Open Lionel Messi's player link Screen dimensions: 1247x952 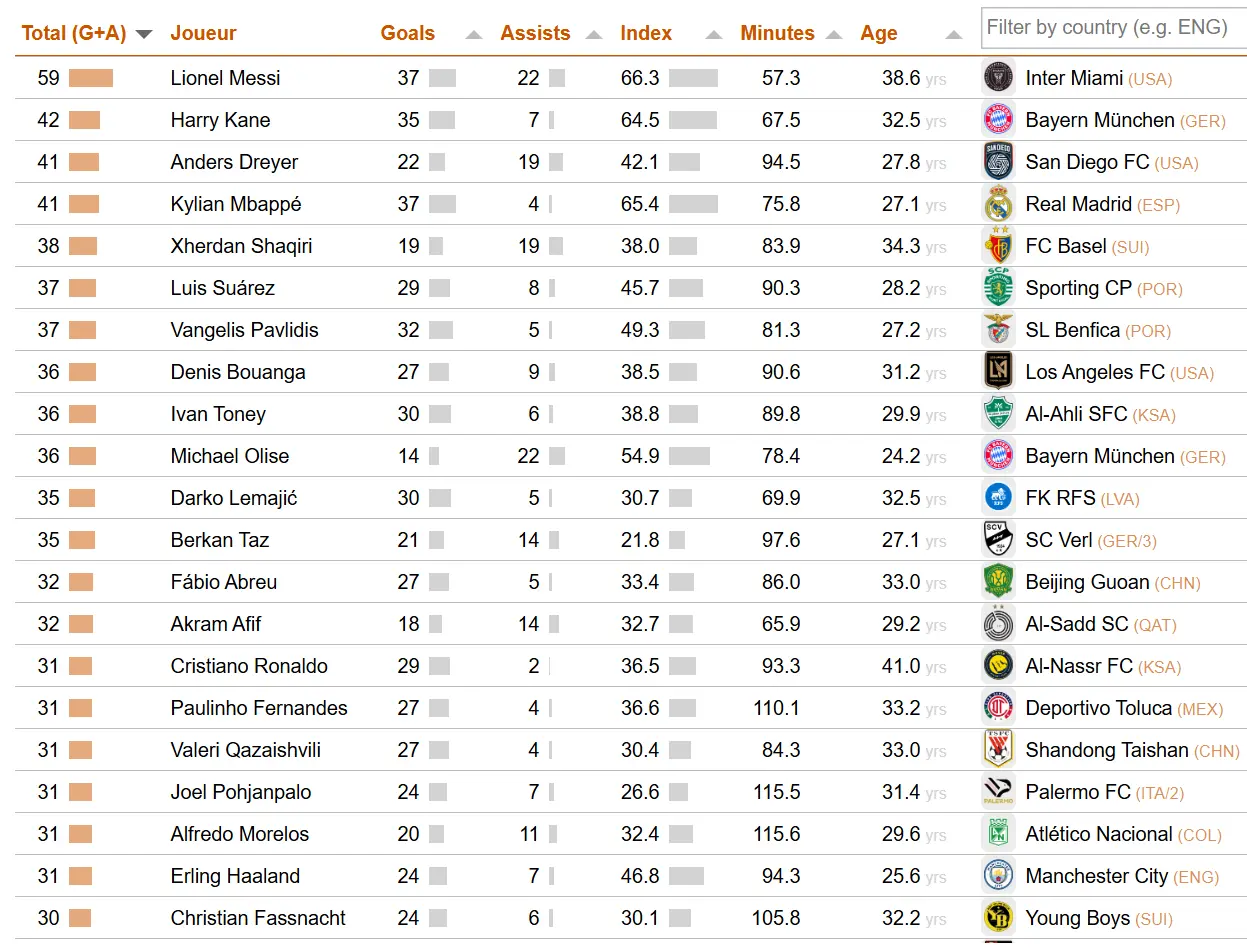225,78
